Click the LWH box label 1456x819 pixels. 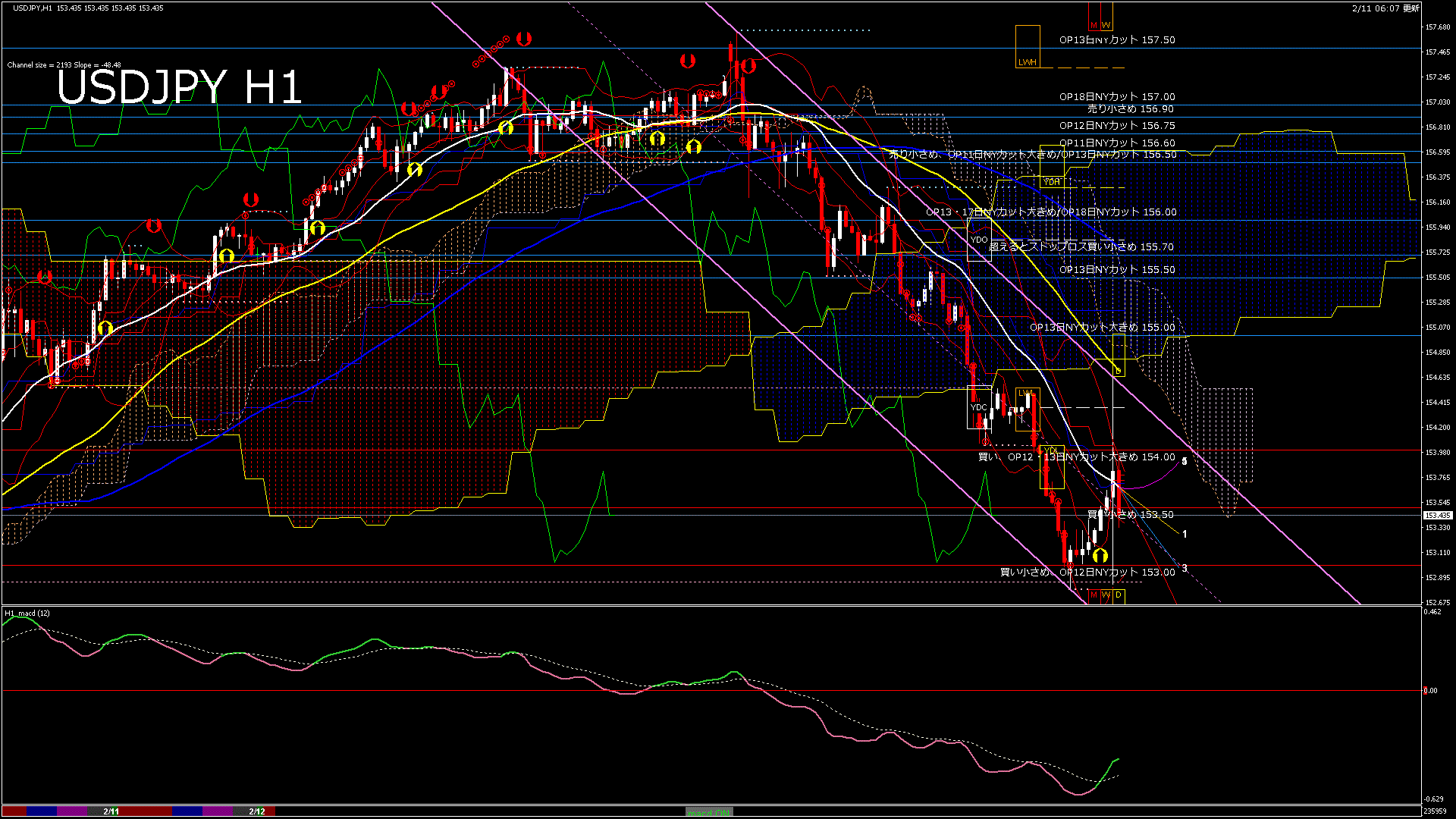tap(1027, 62)
